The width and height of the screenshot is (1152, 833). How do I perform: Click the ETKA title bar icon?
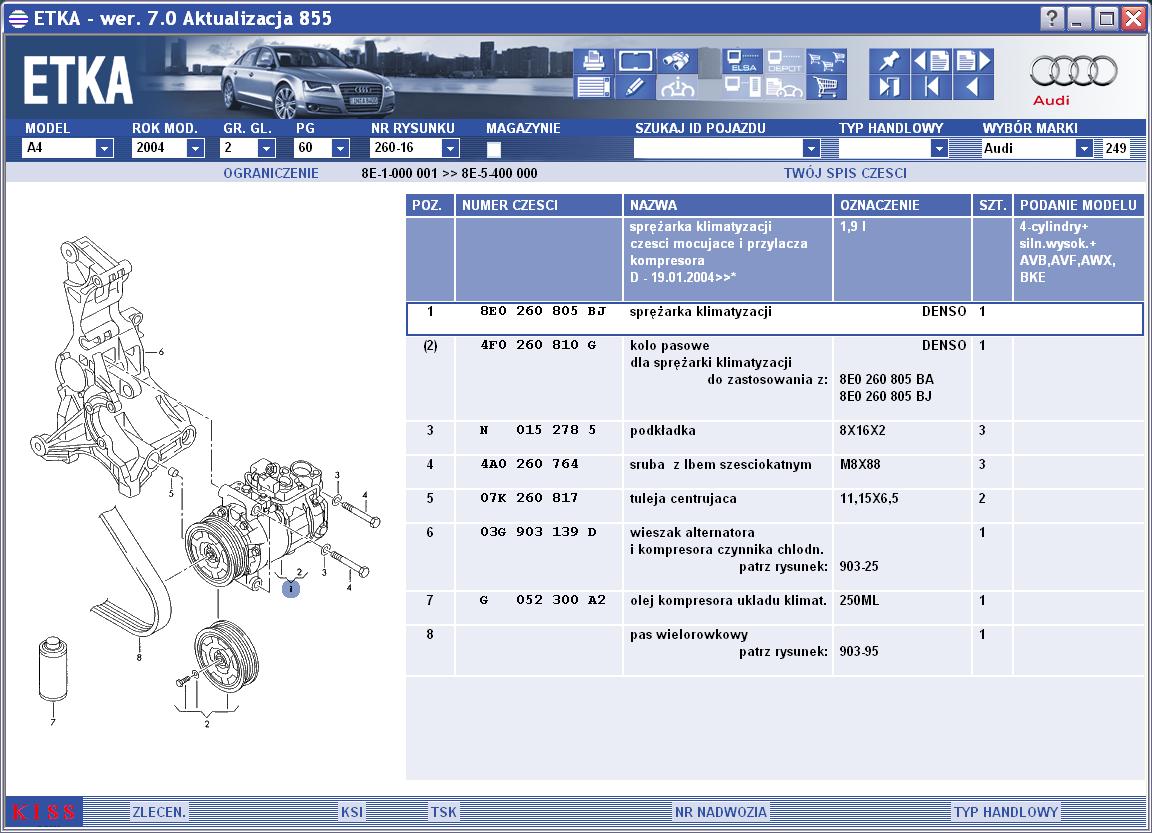18,18
